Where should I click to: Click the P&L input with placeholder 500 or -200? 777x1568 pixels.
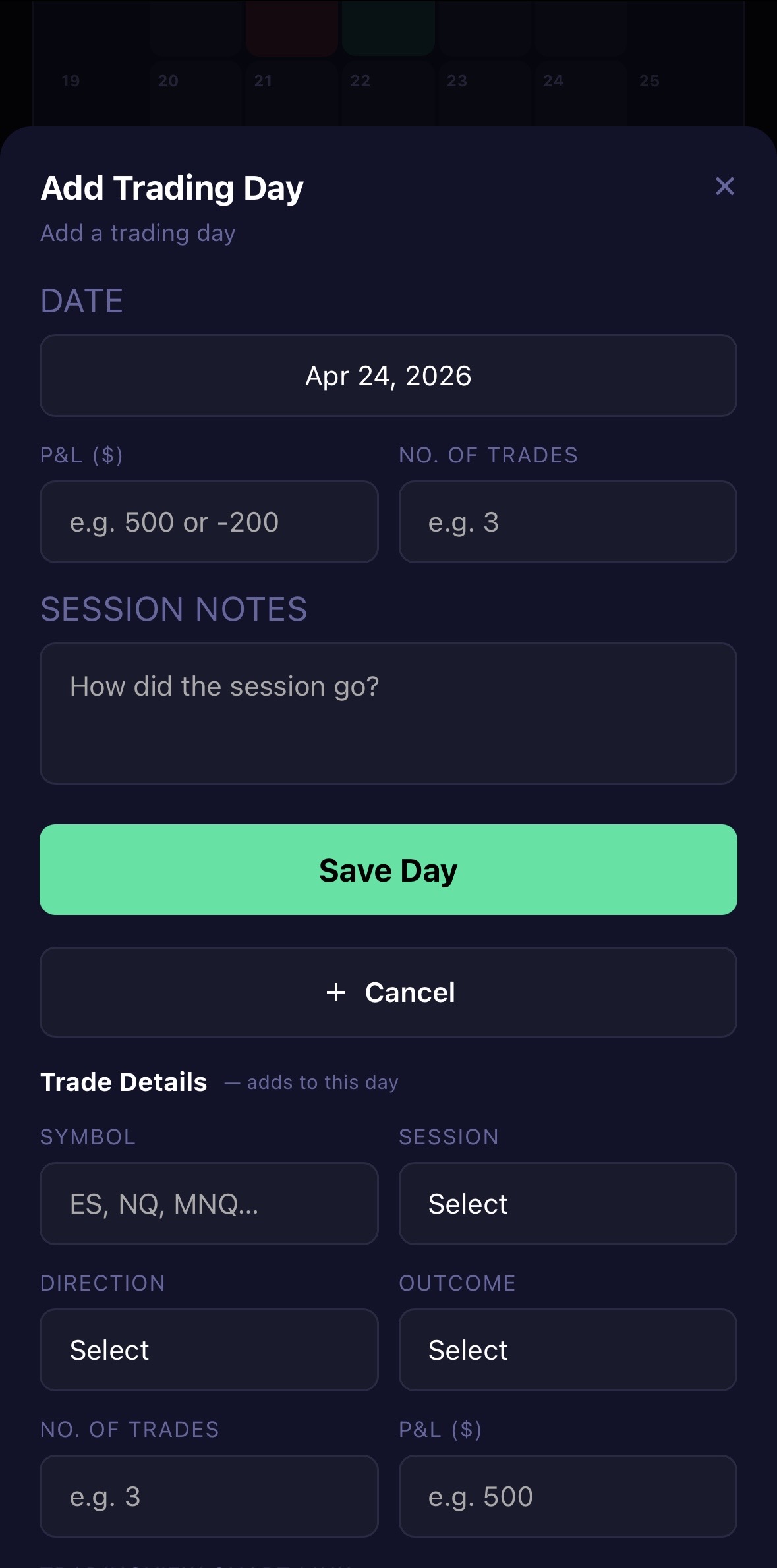pyautogui.click(x=209, y=522)
